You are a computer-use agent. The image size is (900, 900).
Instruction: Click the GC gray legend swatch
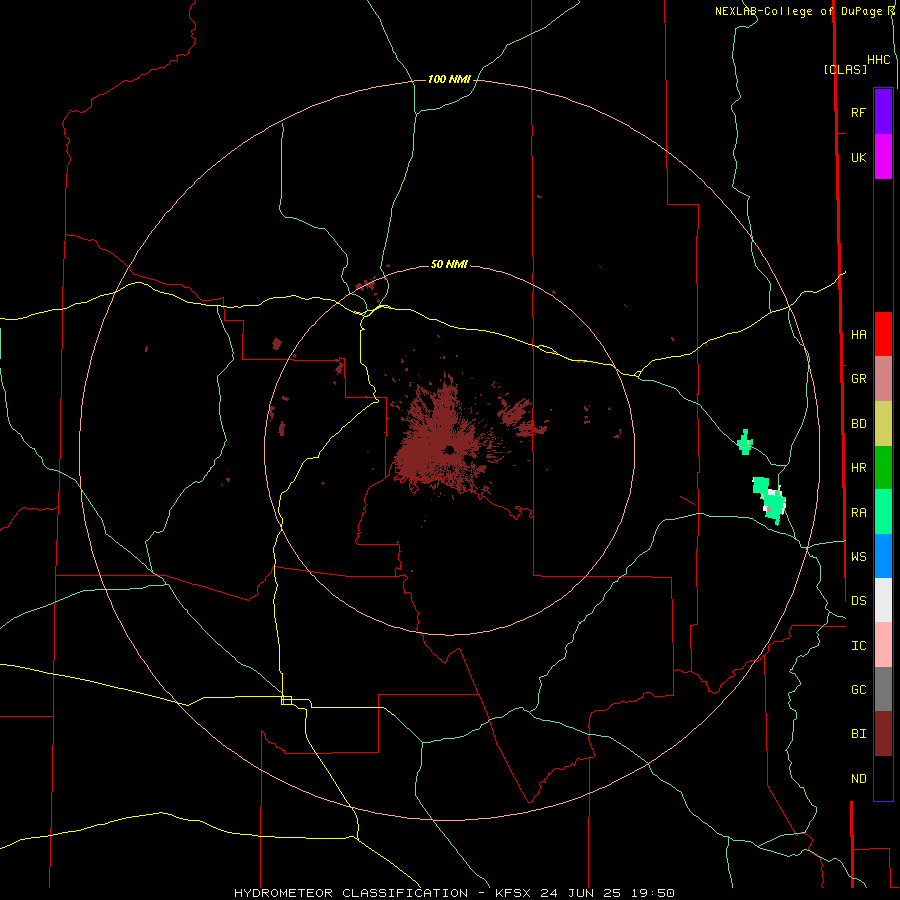883,689
